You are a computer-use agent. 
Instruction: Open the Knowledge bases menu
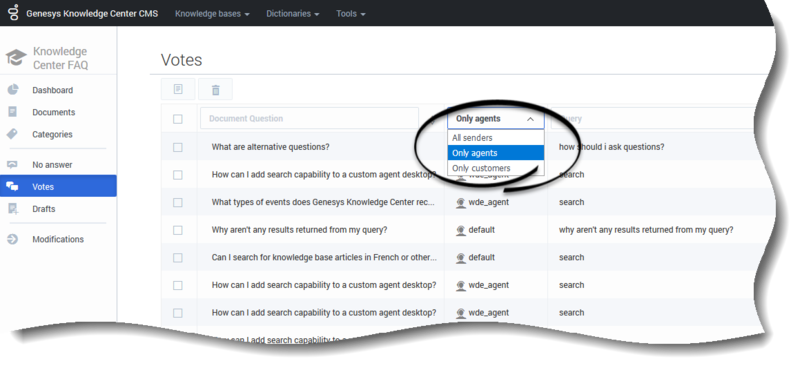pos(212,14)
